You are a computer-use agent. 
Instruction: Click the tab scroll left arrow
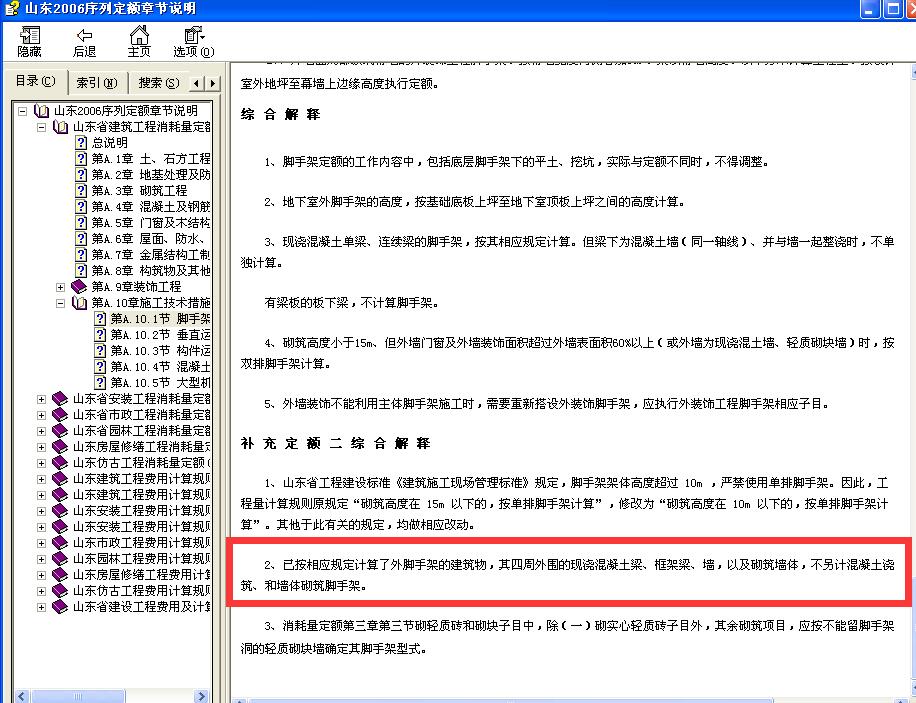[x=197, y=84]
